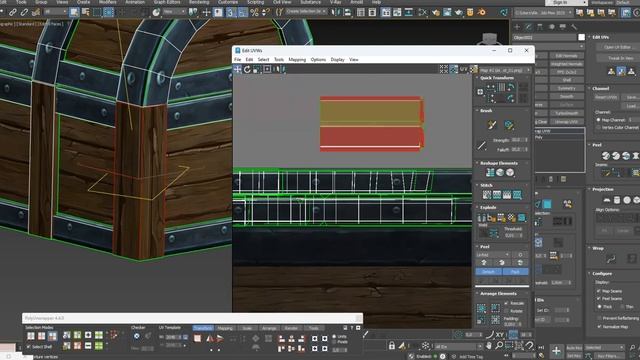The height and width of the screenshot is (360, 640).
Task: Select the Move tool in Edit UVWs toolbar
Action: 238,69
